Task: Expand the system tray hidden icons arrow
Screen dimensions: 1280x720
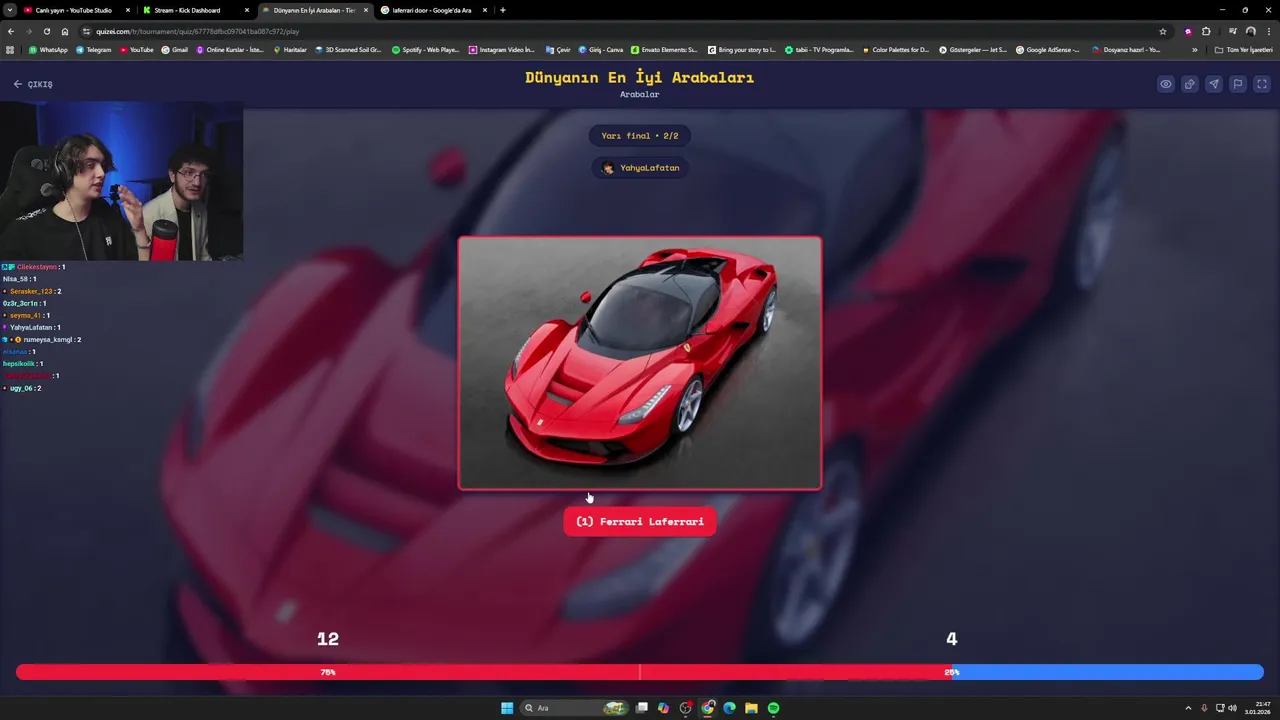Action: point(1188,708)
